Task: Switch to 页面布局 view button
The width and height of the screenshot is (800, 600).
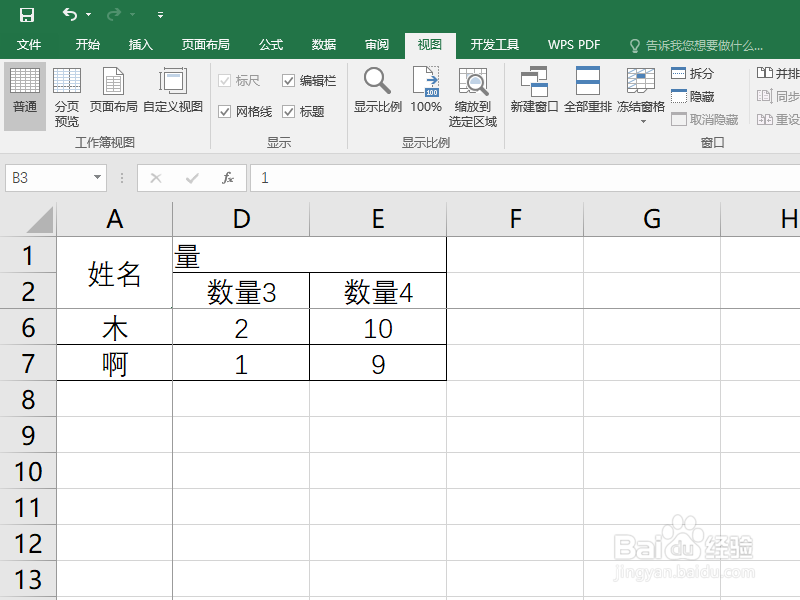Action: click(113, 90)
